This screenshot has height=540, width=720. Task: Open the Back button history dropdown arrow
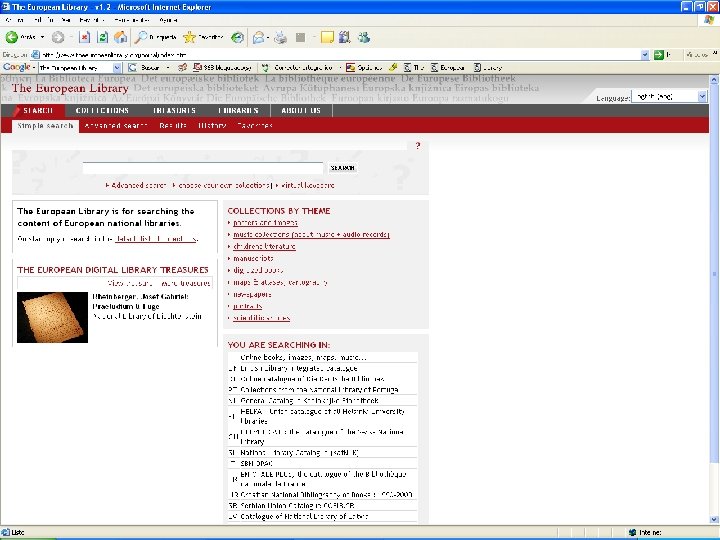(42, 37)
